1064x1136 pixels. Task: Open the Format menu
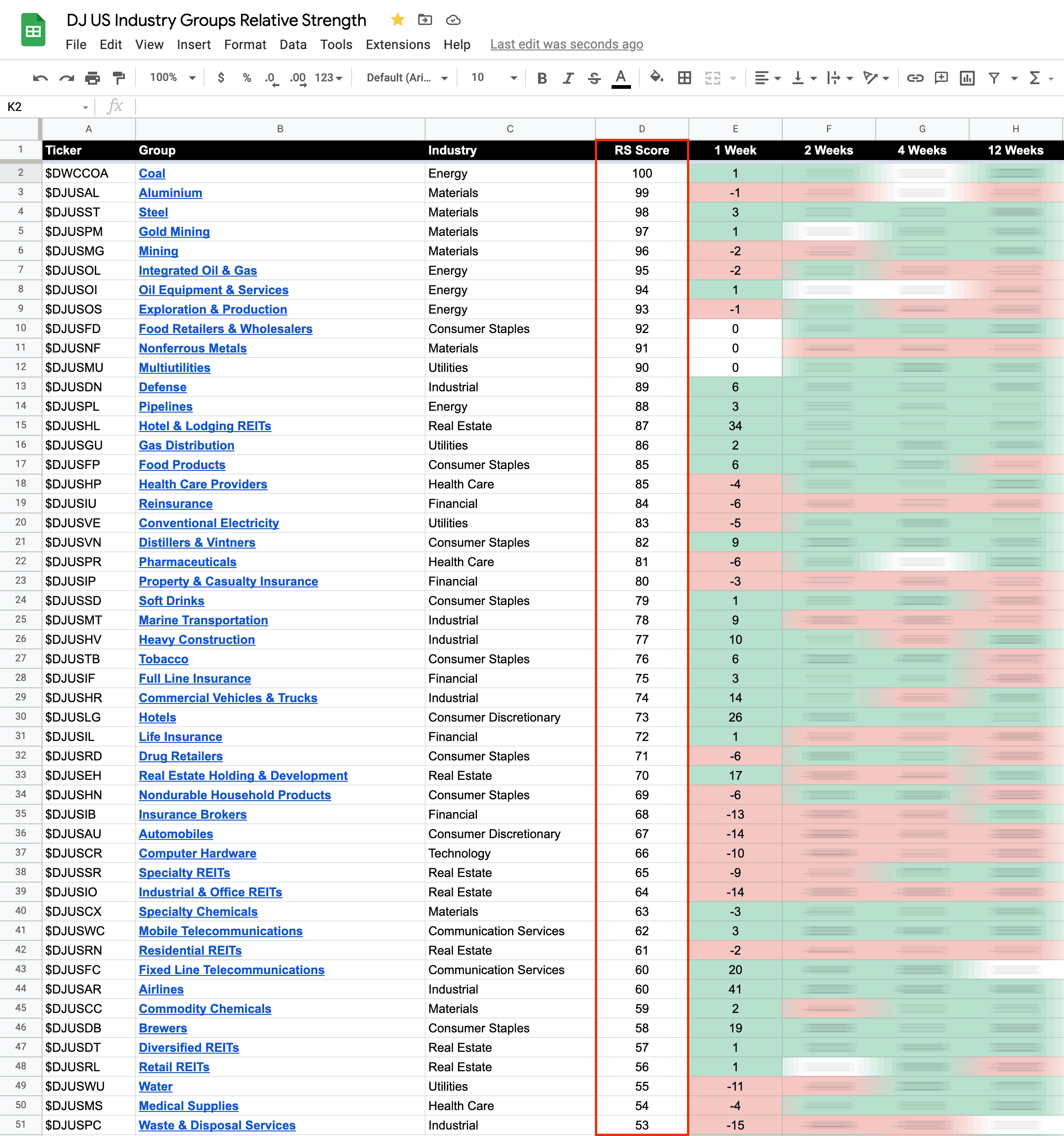point(245,44)
